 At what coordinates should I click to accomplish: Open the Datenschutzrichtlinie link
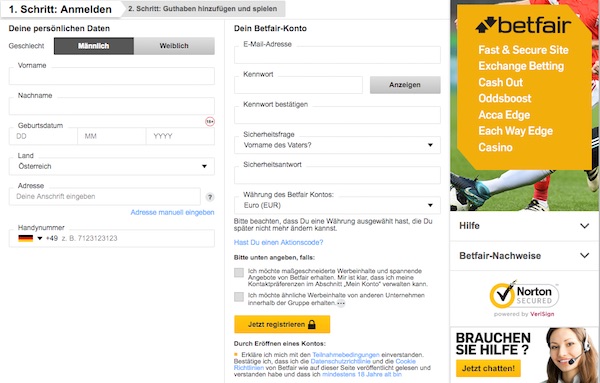point(341,361)
